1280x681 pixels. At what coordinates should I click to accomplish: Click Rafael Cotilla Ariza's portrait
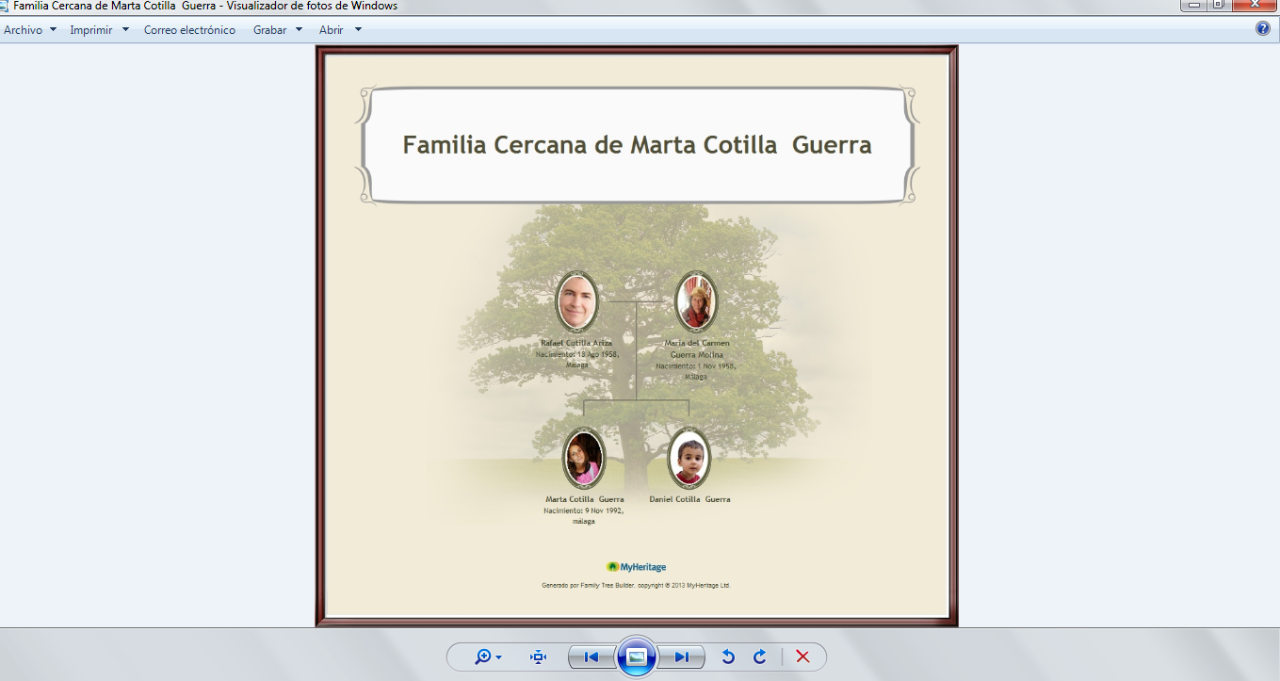pos(577,301)
